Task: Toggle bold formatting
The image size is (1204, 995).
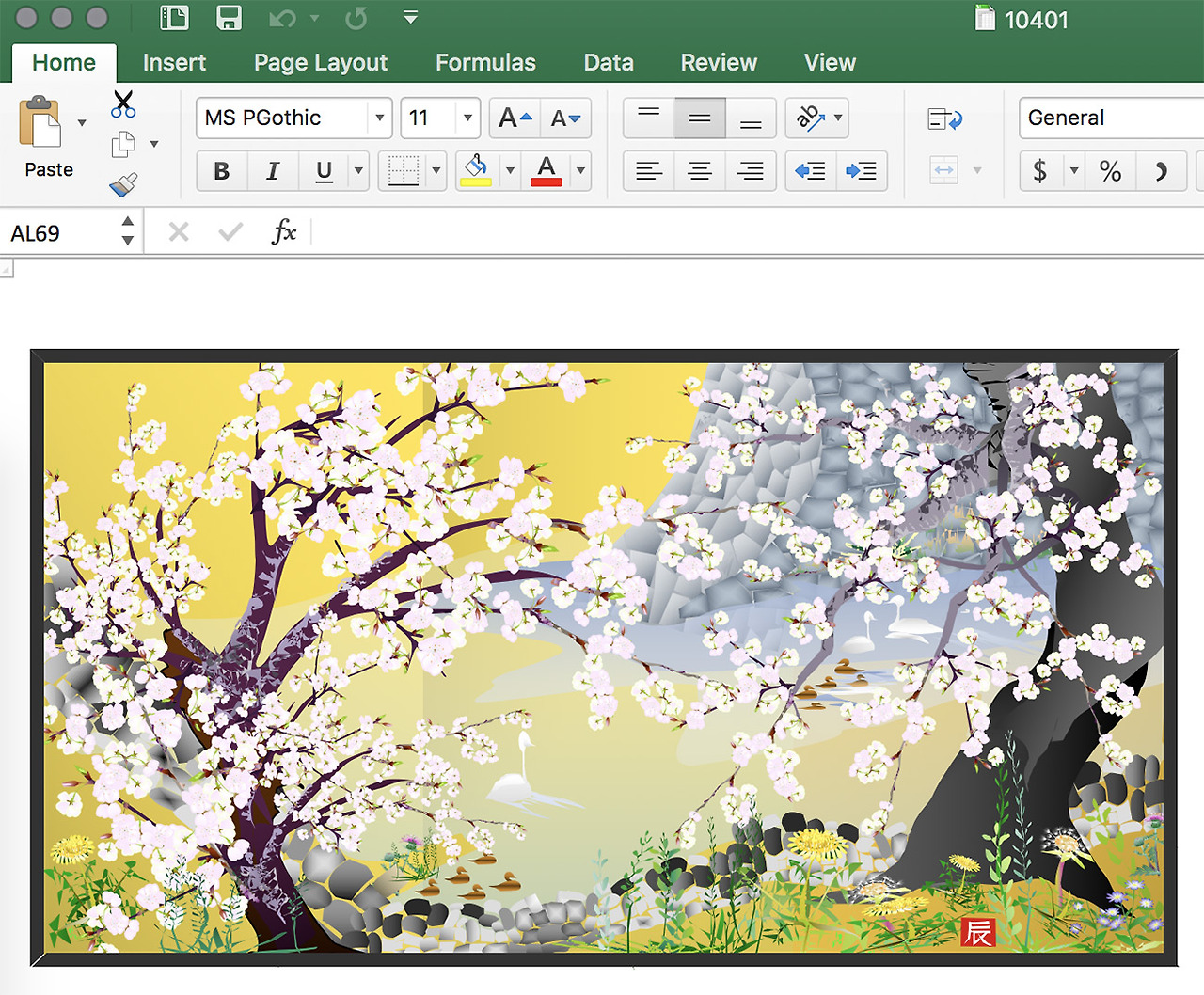Action: pos(221,171)
